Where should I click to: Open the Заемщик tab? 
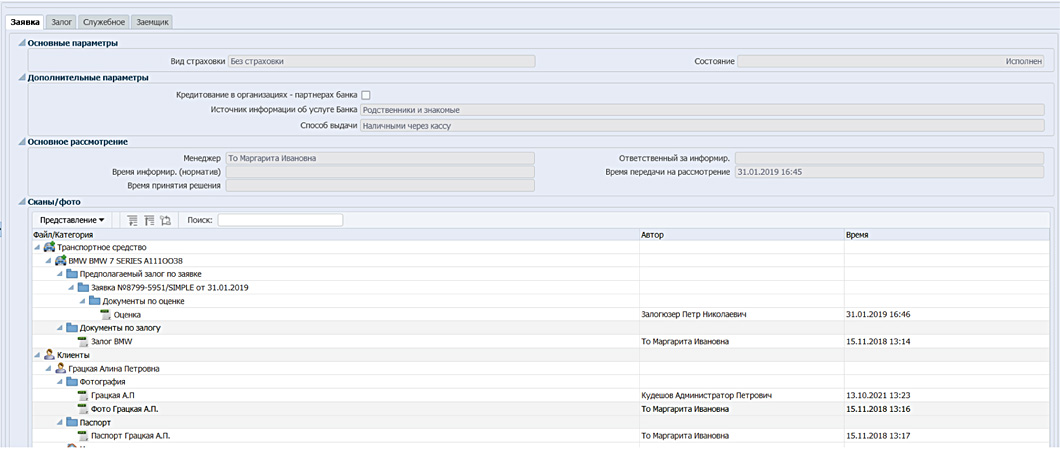pos(153,20)
